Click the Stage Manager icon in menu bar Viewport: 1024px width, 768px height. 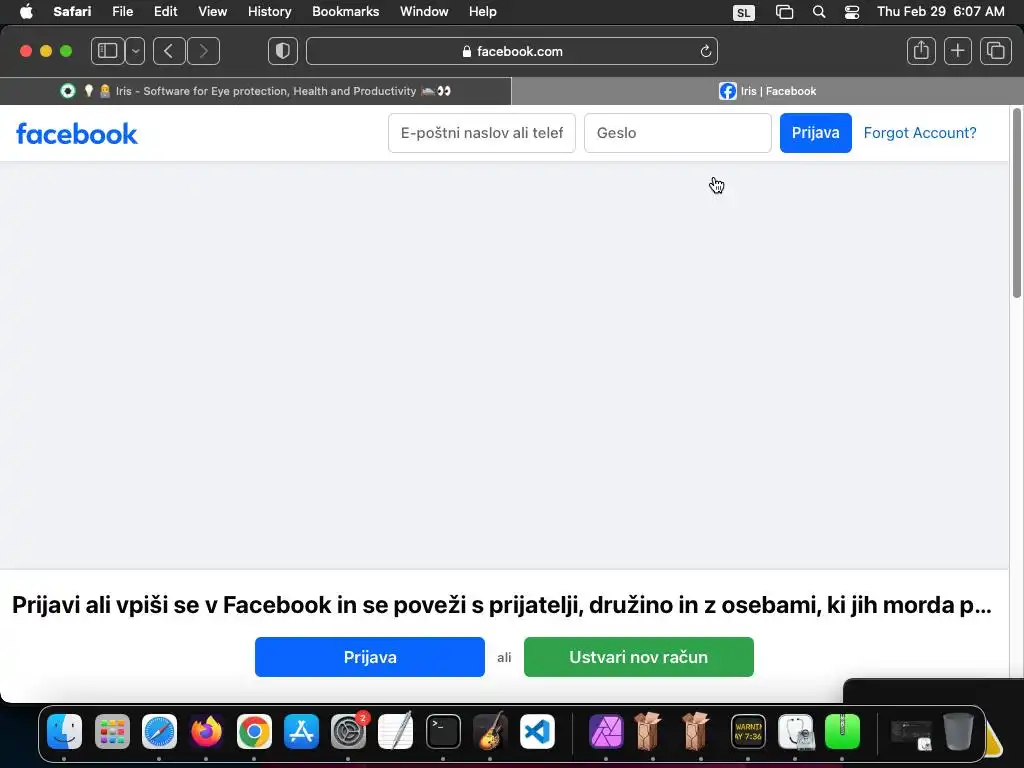[784, 12]
